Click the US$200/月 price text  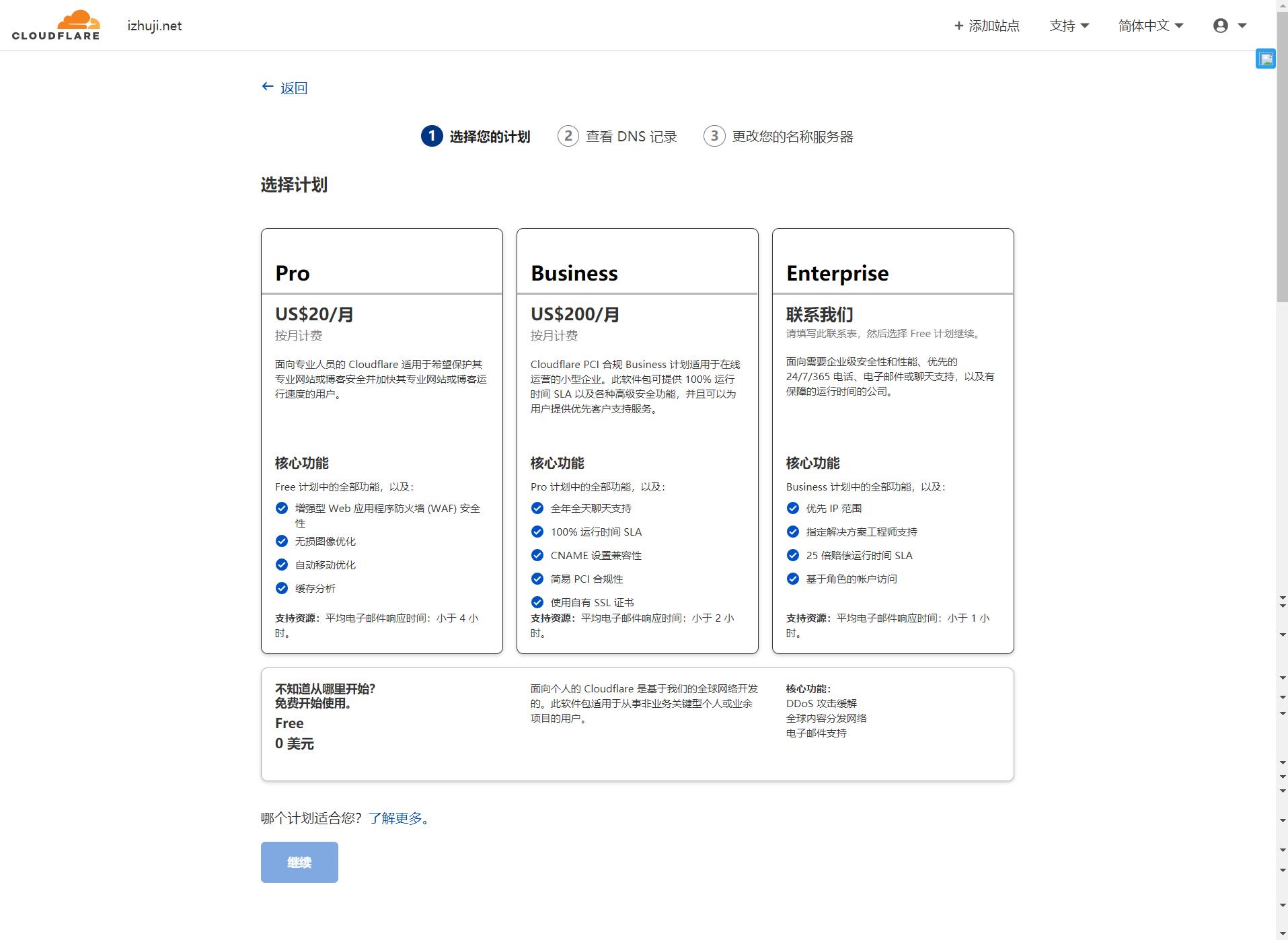point(575,314)
